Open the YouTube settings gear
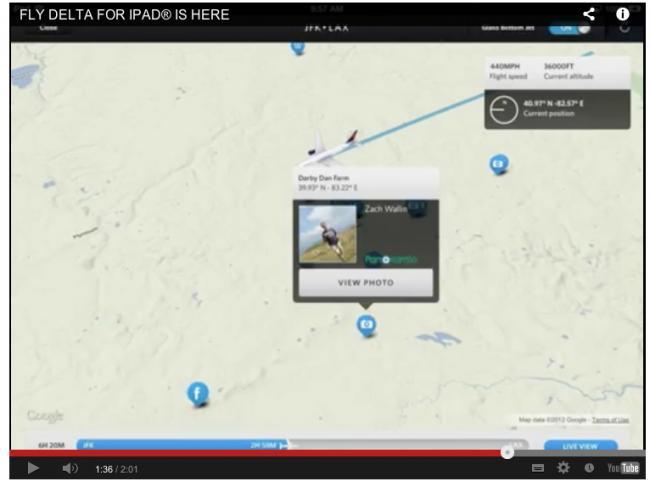Image resolution: width=650 pixels, height=487 pixels. pos(563,468)
